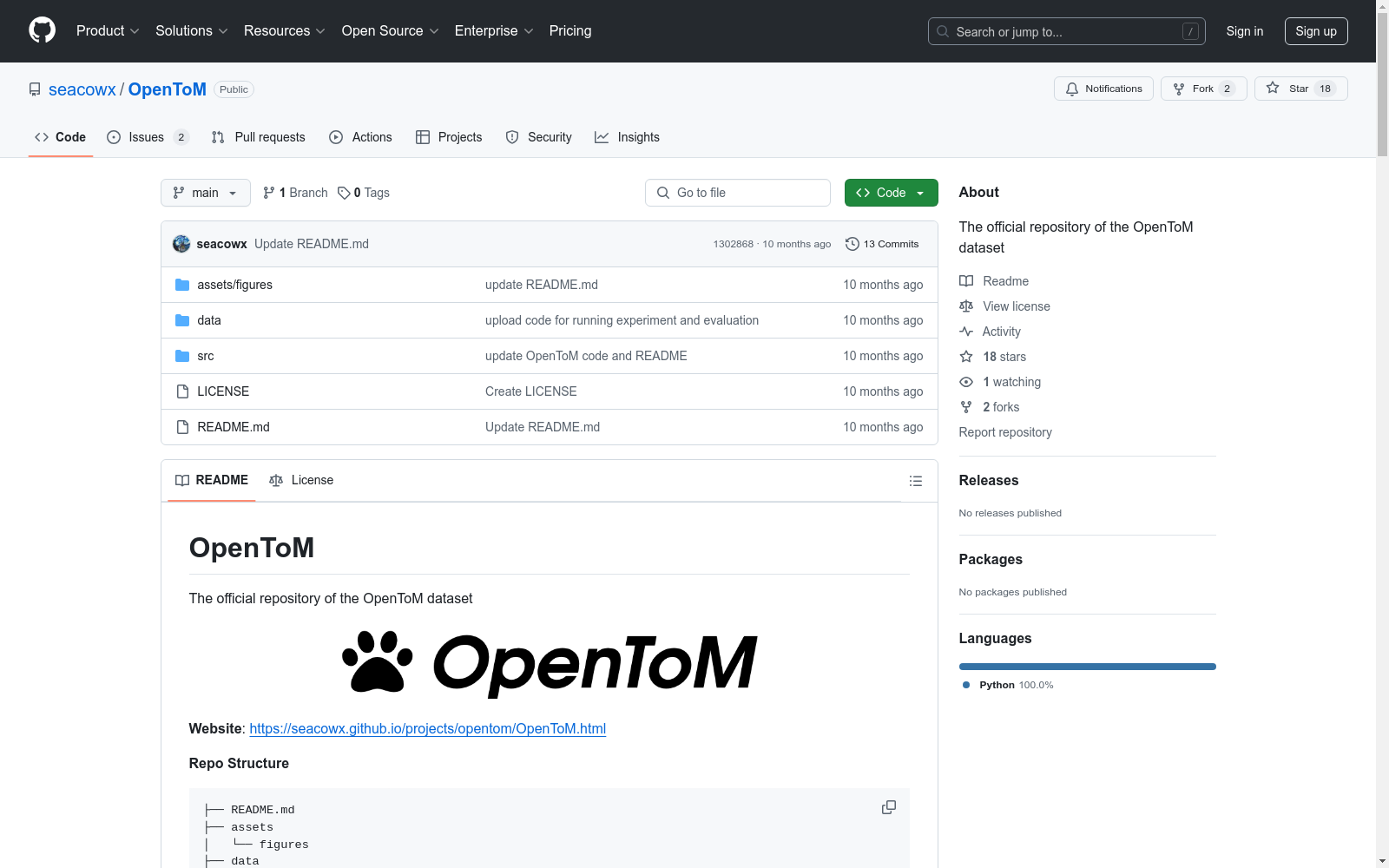Click the OpenToM paw logo image
The image size is (1389, 868).
550,664
